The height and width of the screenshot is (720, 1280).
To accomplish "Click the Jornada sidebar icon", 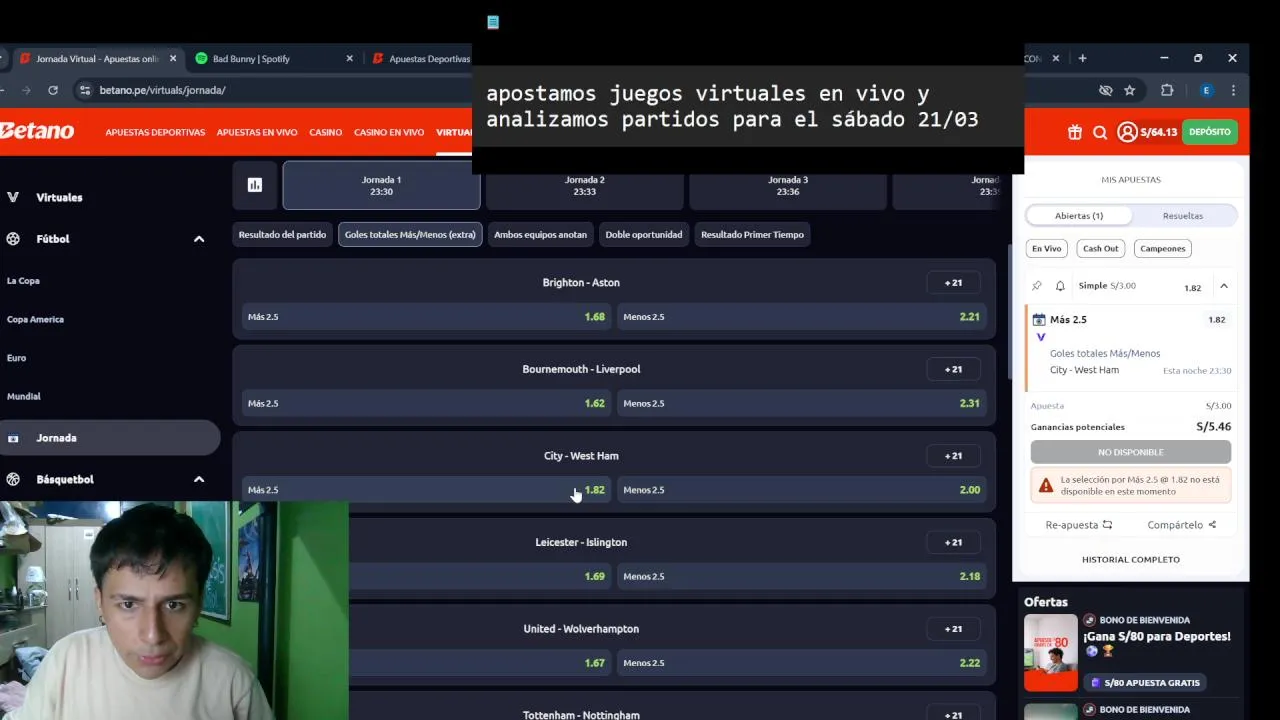I will pos(13,438).
